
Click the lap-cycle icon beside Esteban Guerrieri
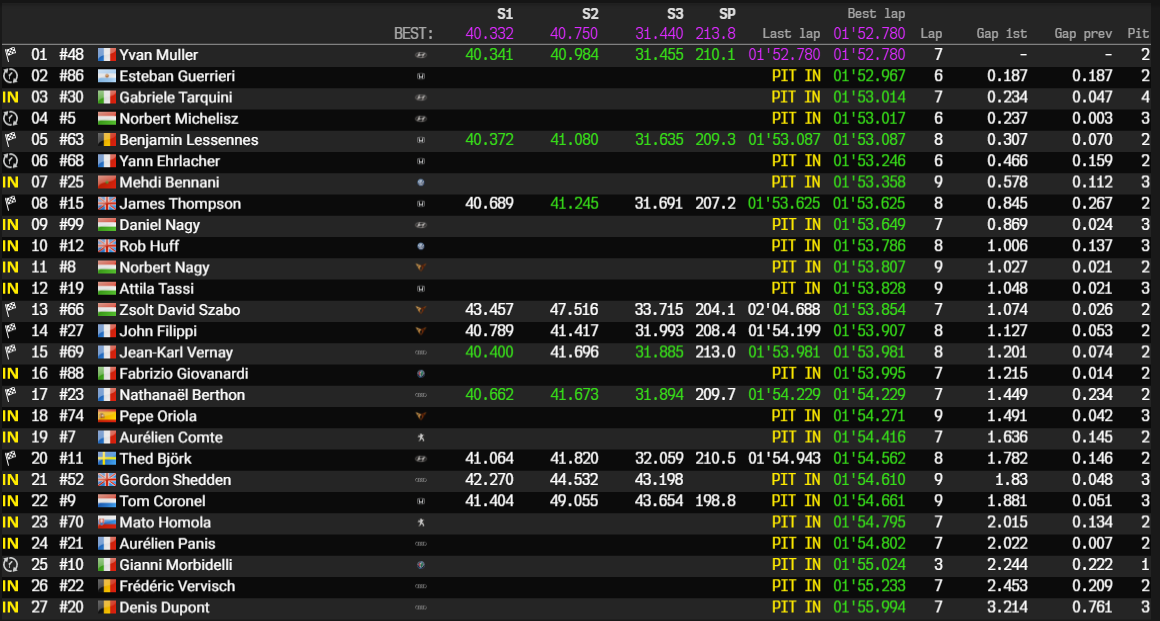[x=9, y=75]
